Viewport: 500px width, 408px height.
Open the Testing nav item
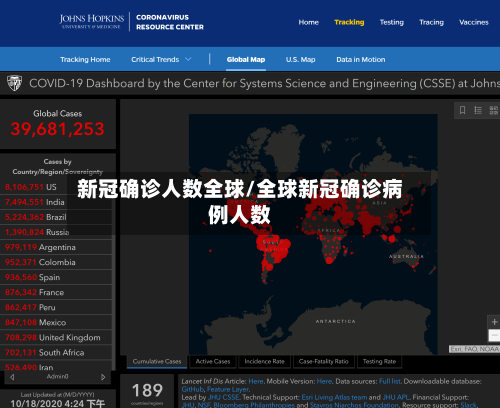click(x=392, y=22)
